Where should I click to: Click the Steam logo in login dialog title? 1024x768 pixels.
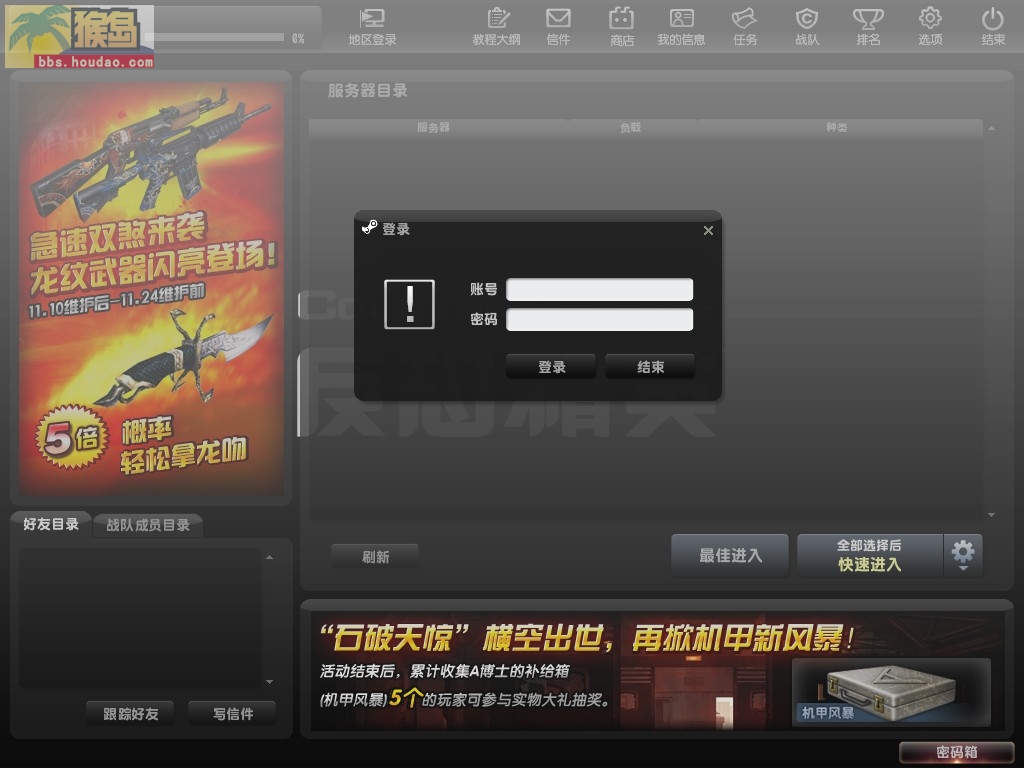(370, 228)
